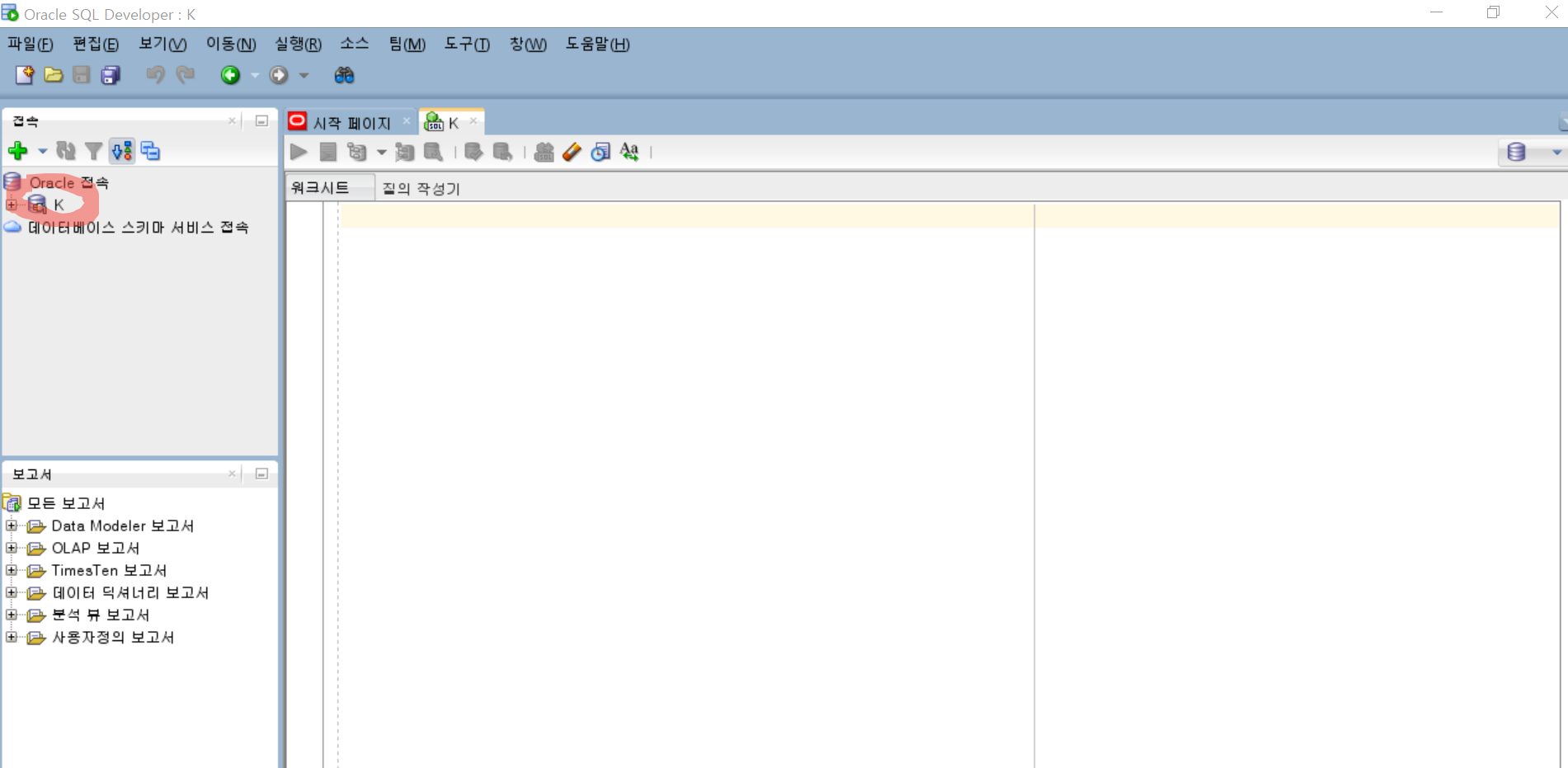This screenshot has width=1568, height=768.
Task: Open the New Connection dropdown arrow
Action: pyautogui.click(x=42, y=151)
